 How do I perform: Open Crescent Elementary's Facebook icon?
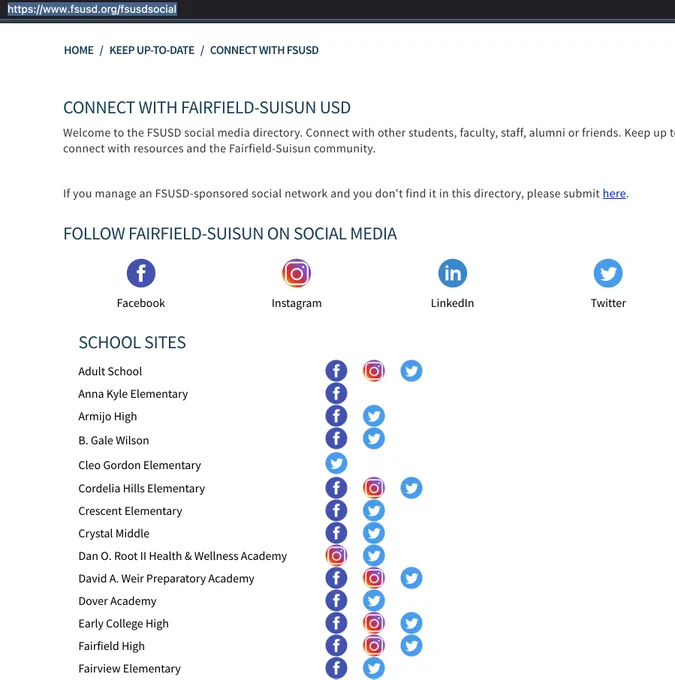[x=336, y=510]
